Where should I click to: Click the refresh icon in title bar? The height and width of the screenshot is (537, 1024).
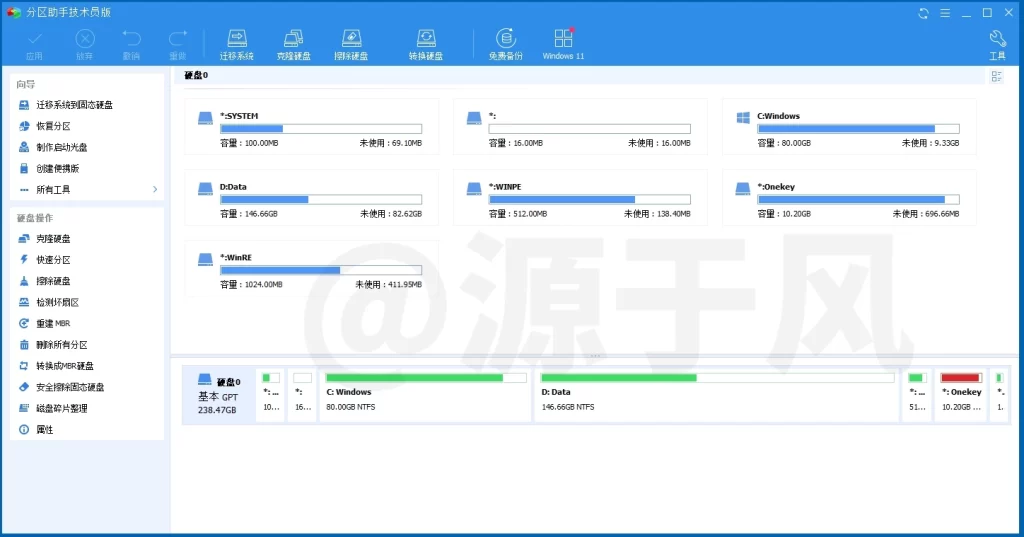(x=923, y=13)
